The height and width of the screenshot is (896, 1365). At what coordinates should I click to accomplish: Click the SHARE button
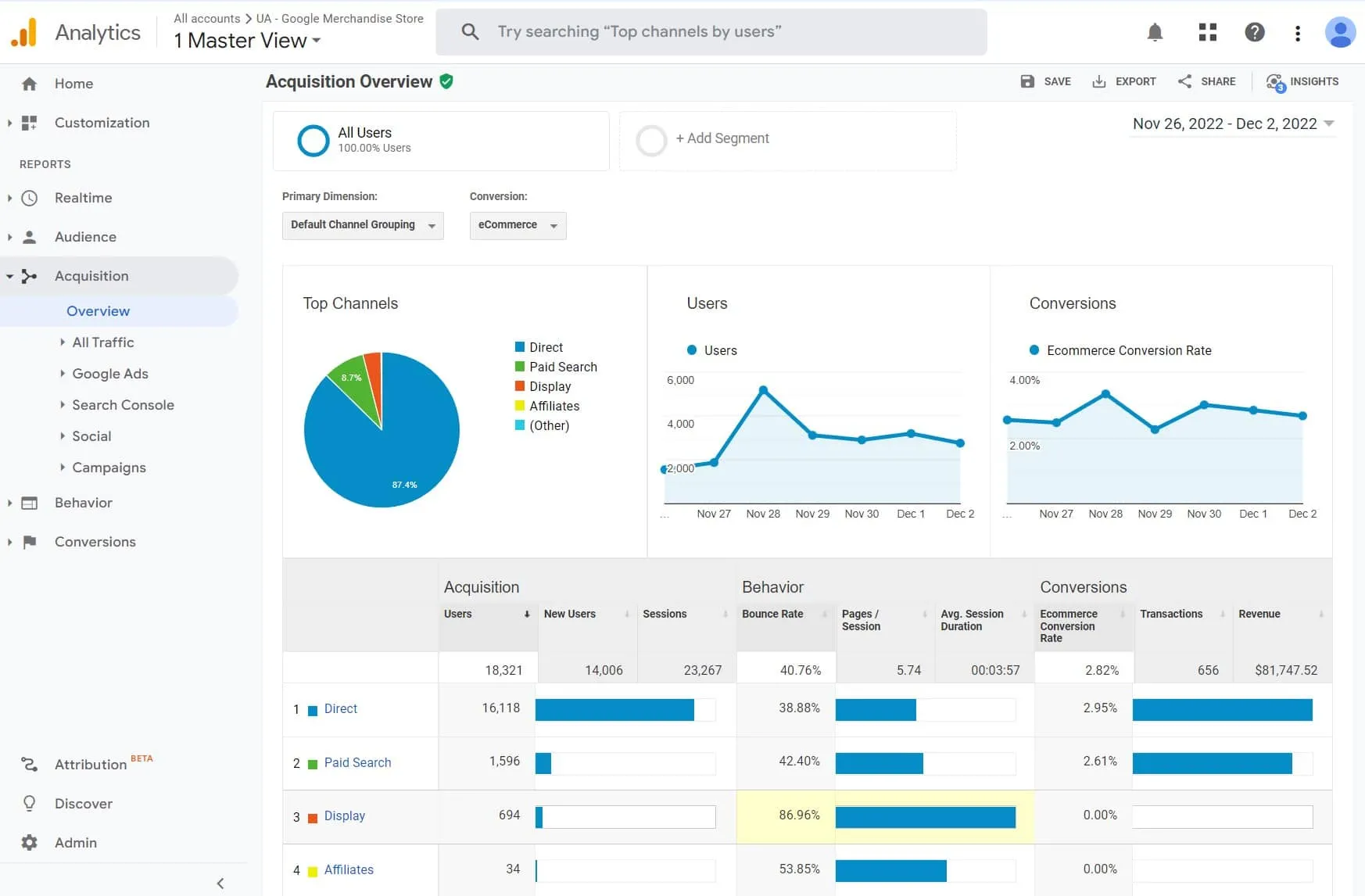(x=1206, y=81)
